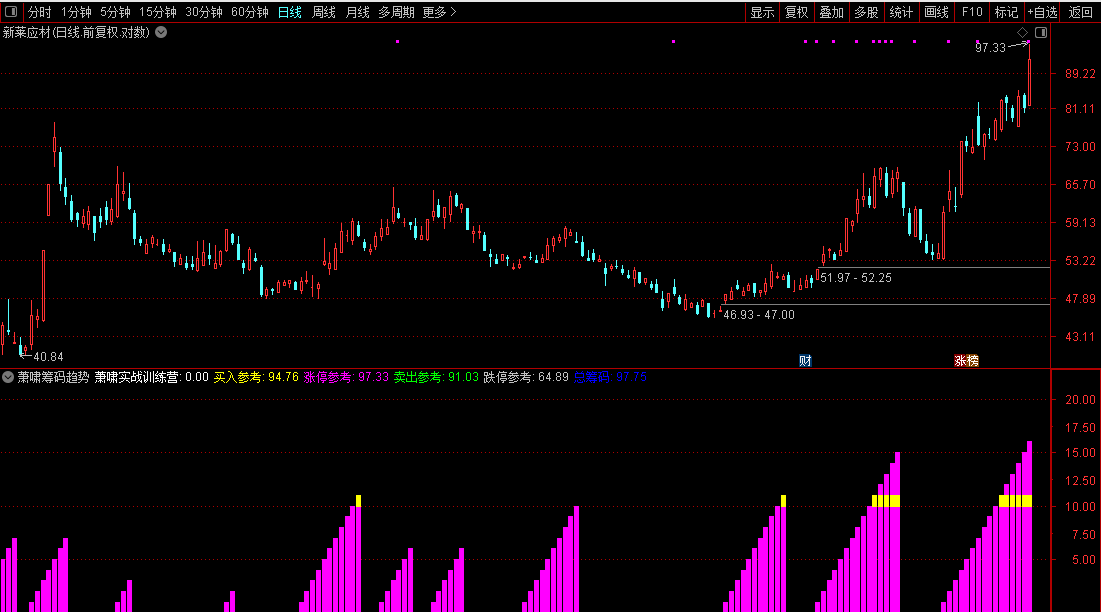The image size is (1101, 612).
Task: Toggle the side panel icon at chart top-right
Action: pyautogui.click(x=1041, y=32)
